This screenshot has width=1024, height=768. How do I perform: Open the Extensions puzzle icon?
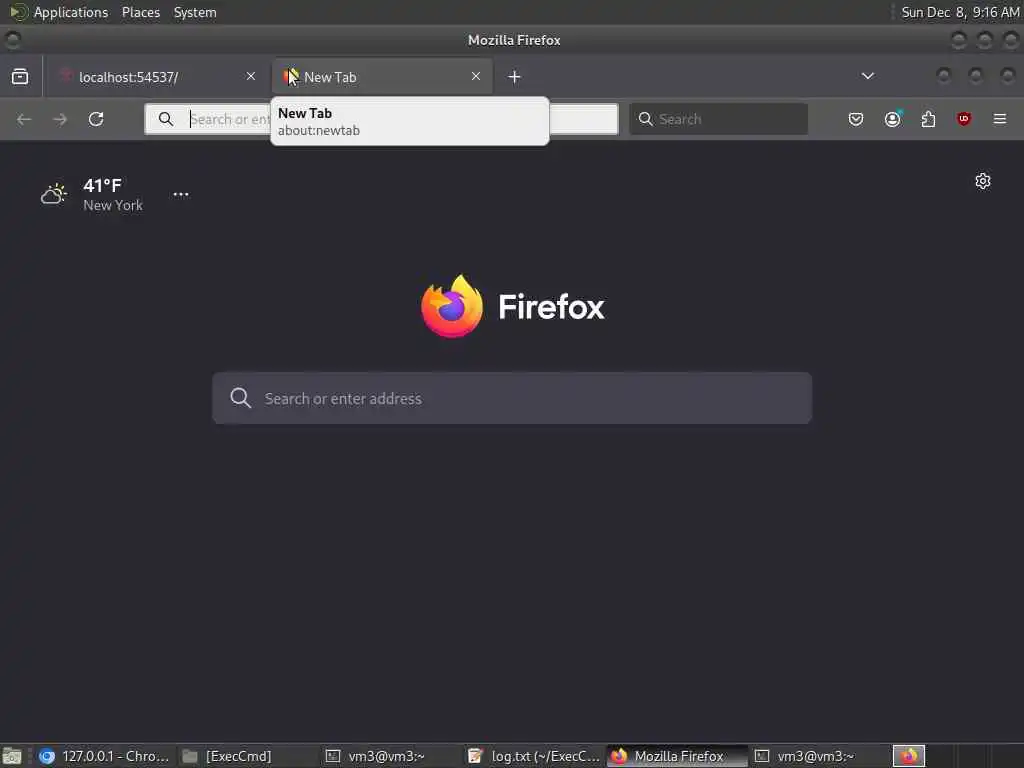[x=928, y=120]
